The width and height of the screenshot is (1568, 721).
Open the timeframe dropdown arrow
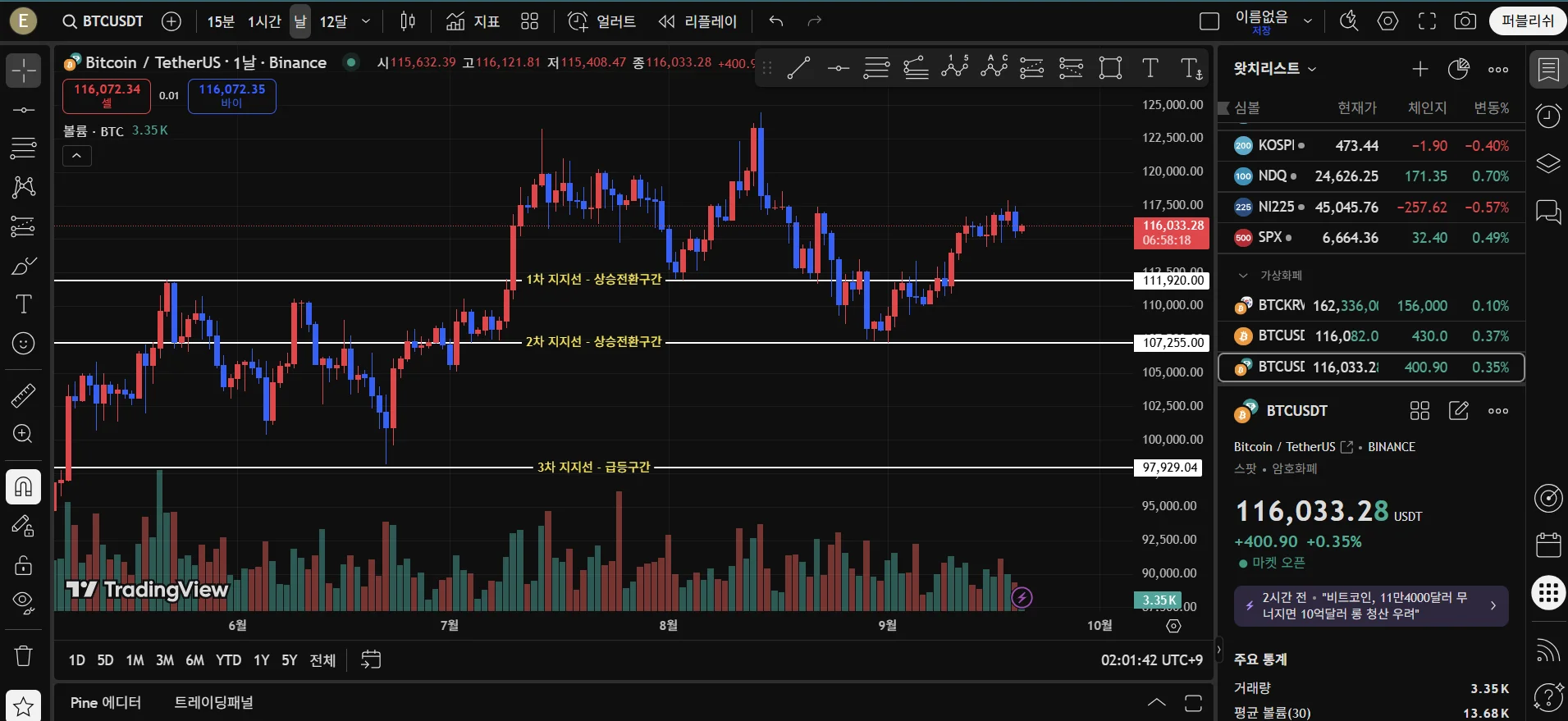366,21
